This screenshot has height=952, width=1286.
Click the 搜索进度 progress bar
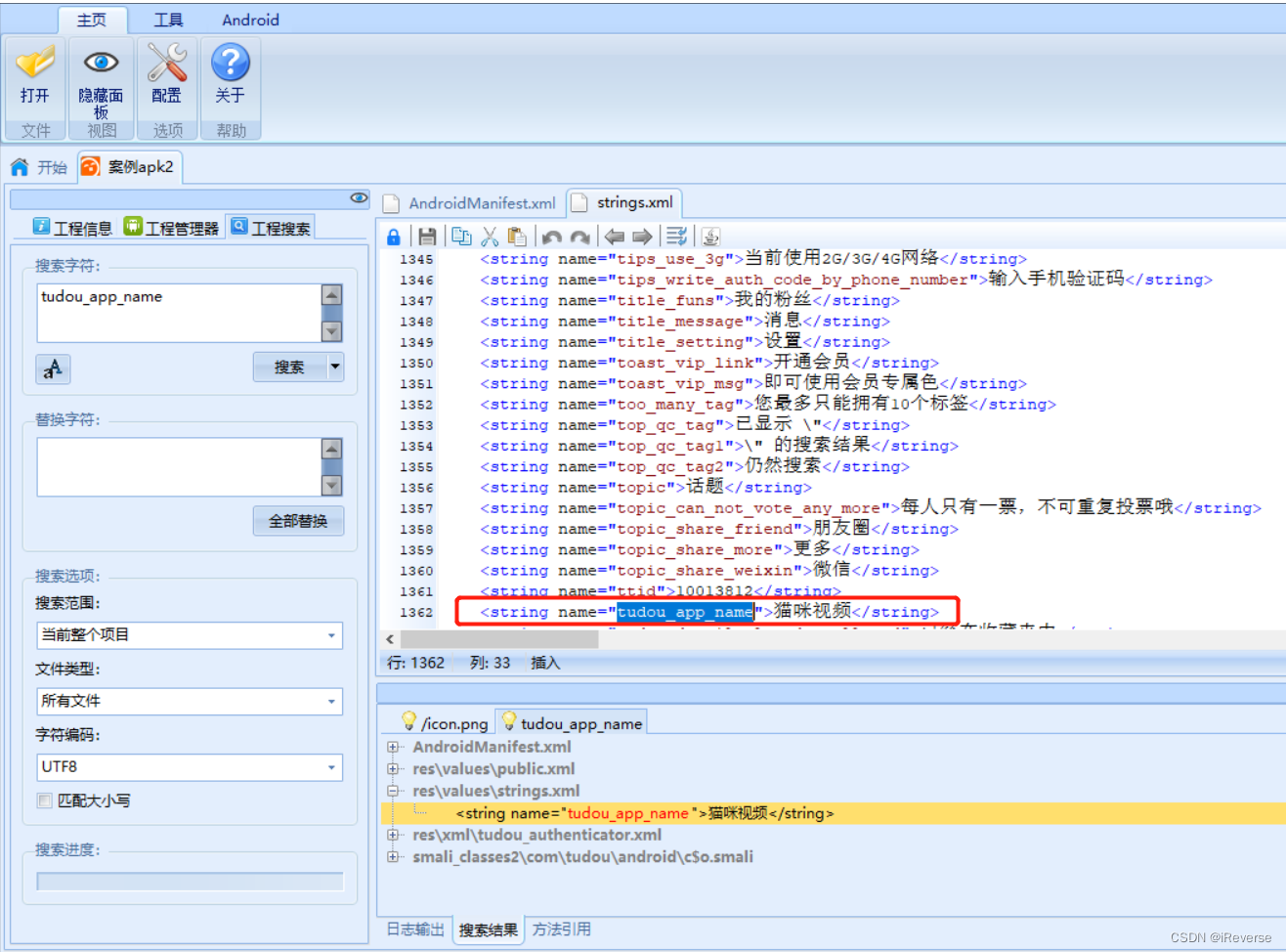[190, 882]
